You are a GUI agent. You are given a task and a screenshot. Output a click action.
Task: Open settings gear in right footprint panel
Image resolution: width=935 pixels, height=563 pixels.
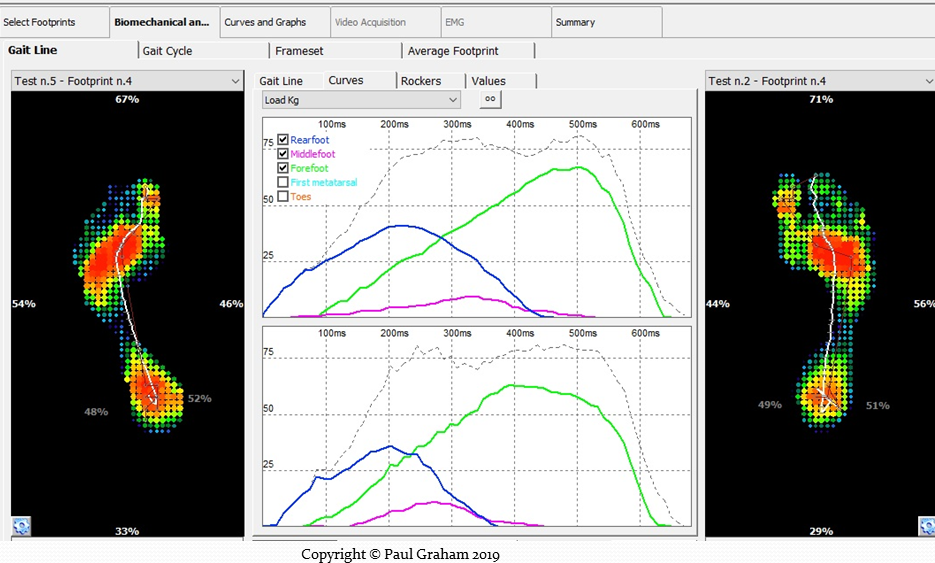926,525
